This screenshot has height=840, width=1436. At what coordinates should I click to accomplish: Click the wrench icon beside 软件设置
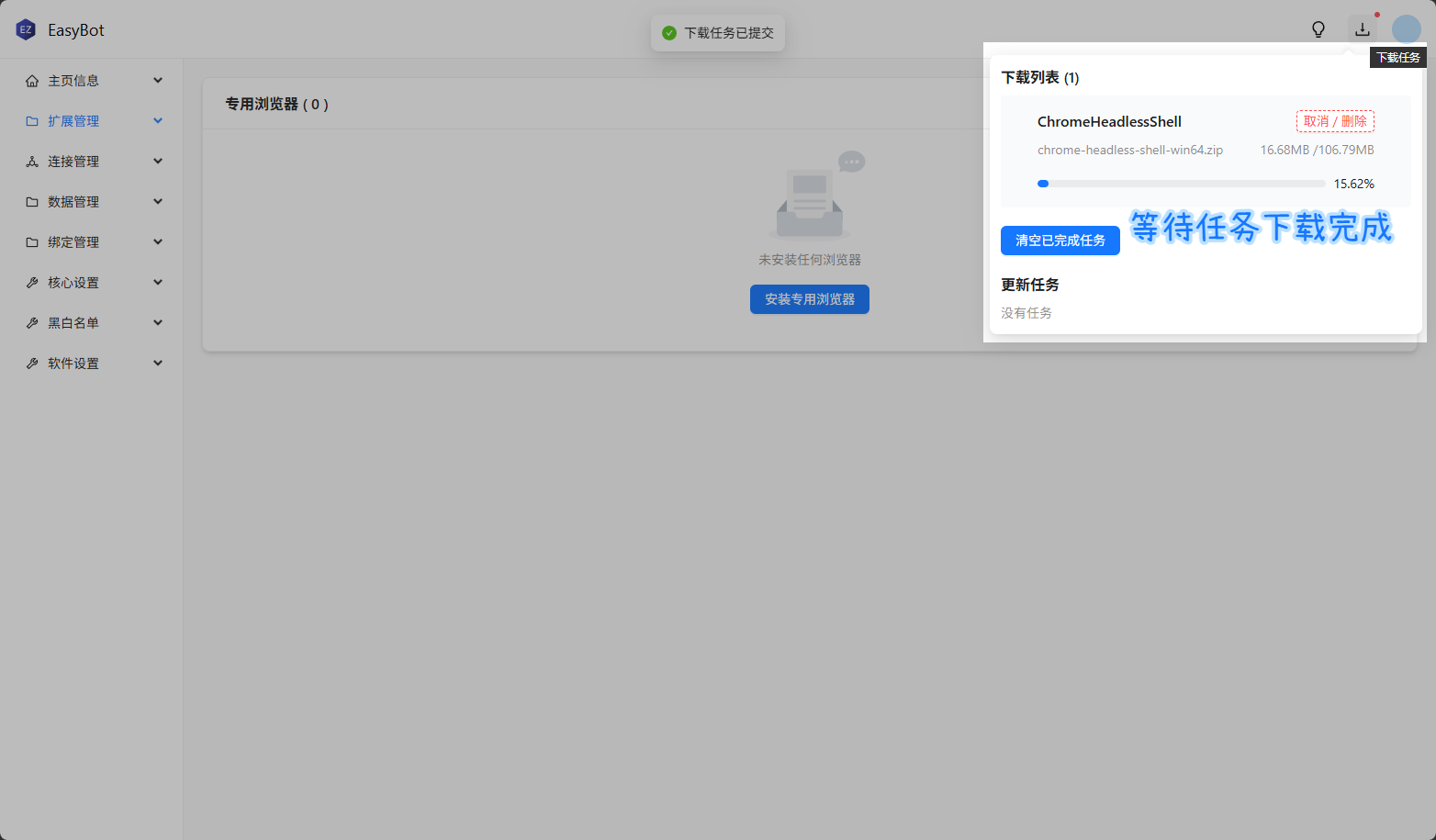[x=32, y=364]
